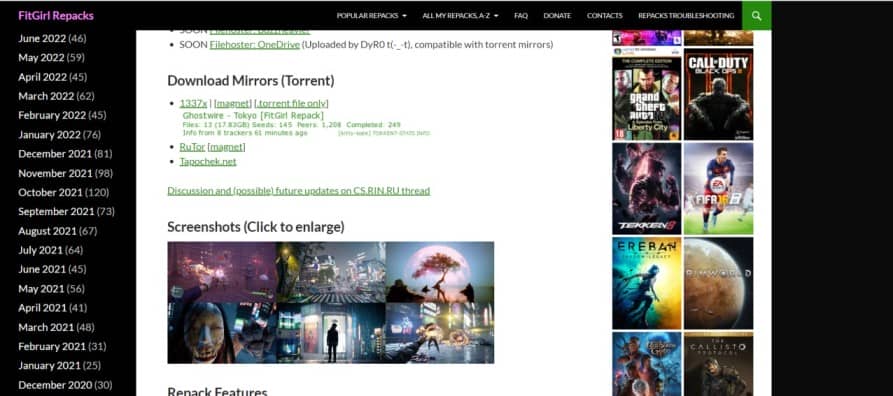Image resolution: width=893 pixels, height=396 pixels.
Task: Open June 2022 archive
Action: pyautogui.click(x=42, y=39)
